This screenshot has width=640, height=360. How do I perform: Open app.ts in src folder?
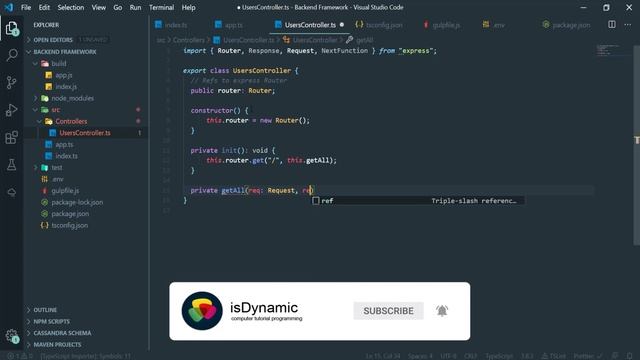[64, 144]
